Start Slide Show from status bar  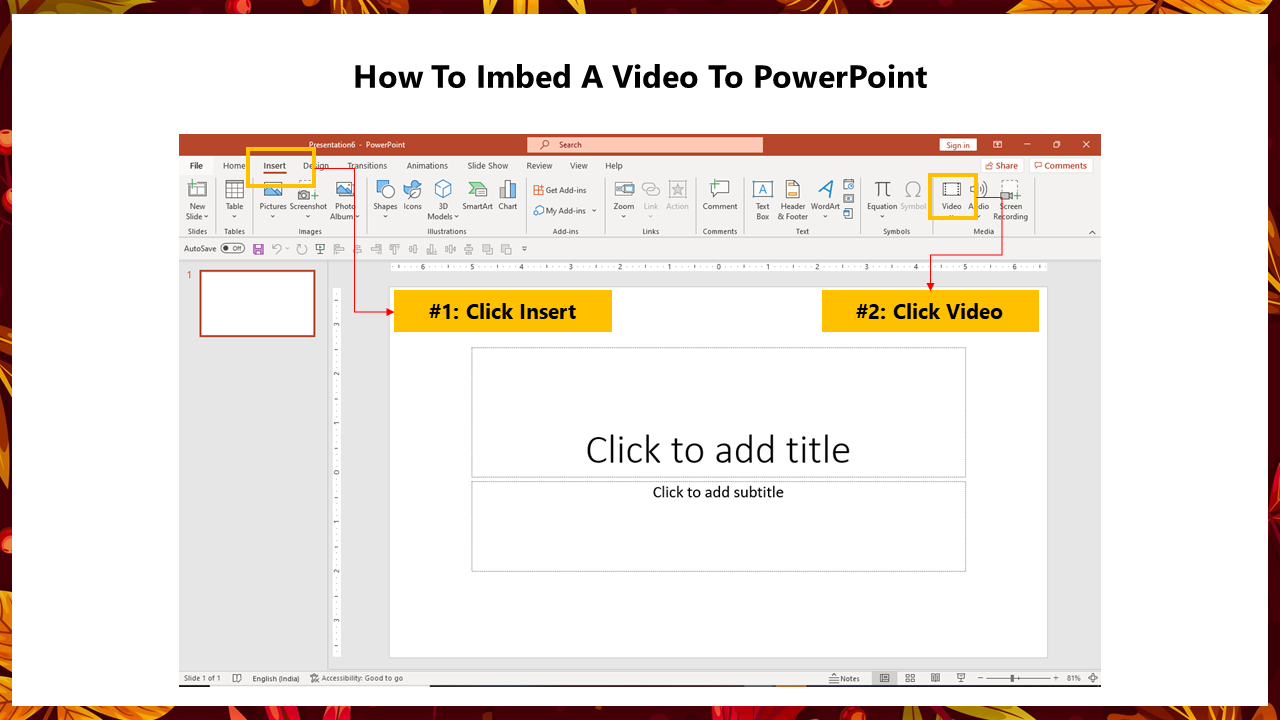coord(960,678)
